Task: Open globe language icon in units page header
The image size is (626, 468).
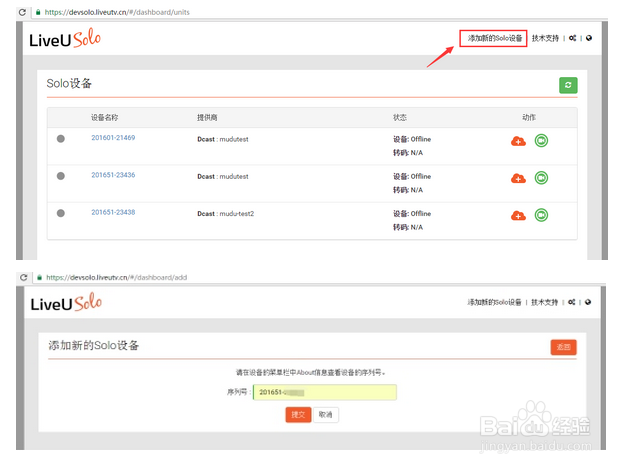Action: [589, 38]
